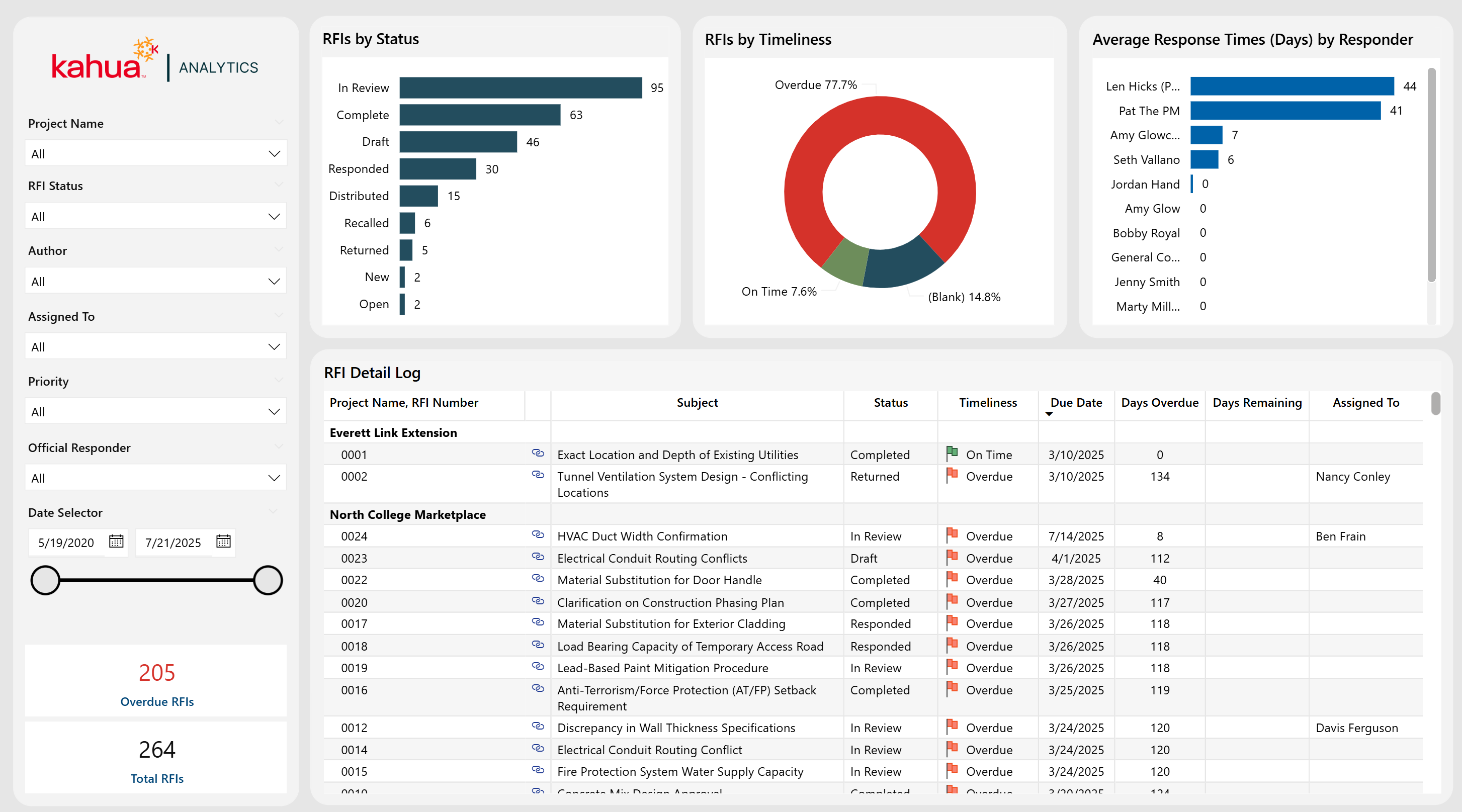This screenshot has height=812, width=1462.
Task: Click green On Time flag icon
Action: (x=952, y=453)
